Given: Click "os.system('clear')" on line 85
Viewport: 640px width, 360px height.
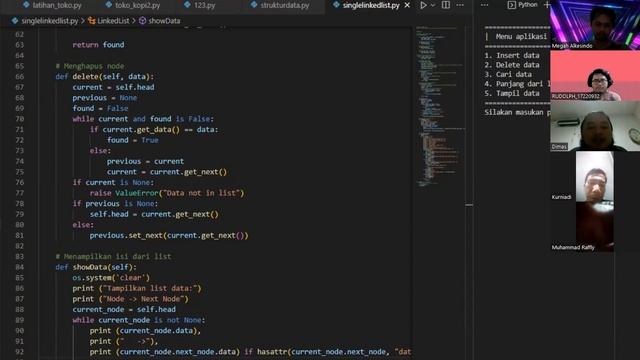Looking at the screenshot, I should coord(111,278).
